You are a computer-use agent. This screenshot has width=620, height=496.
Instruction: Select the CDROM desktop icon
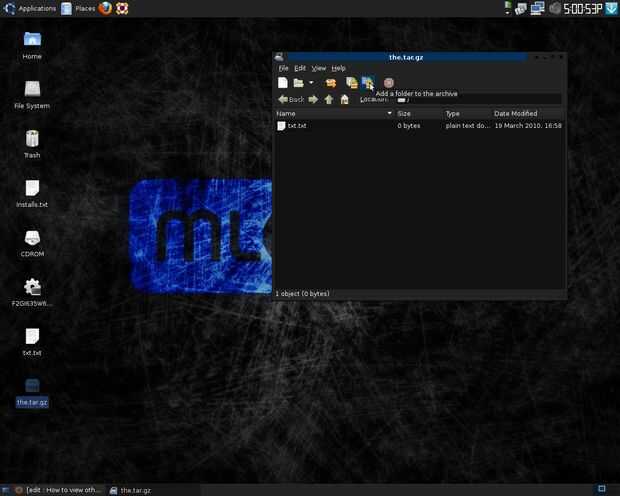(32, 243)
